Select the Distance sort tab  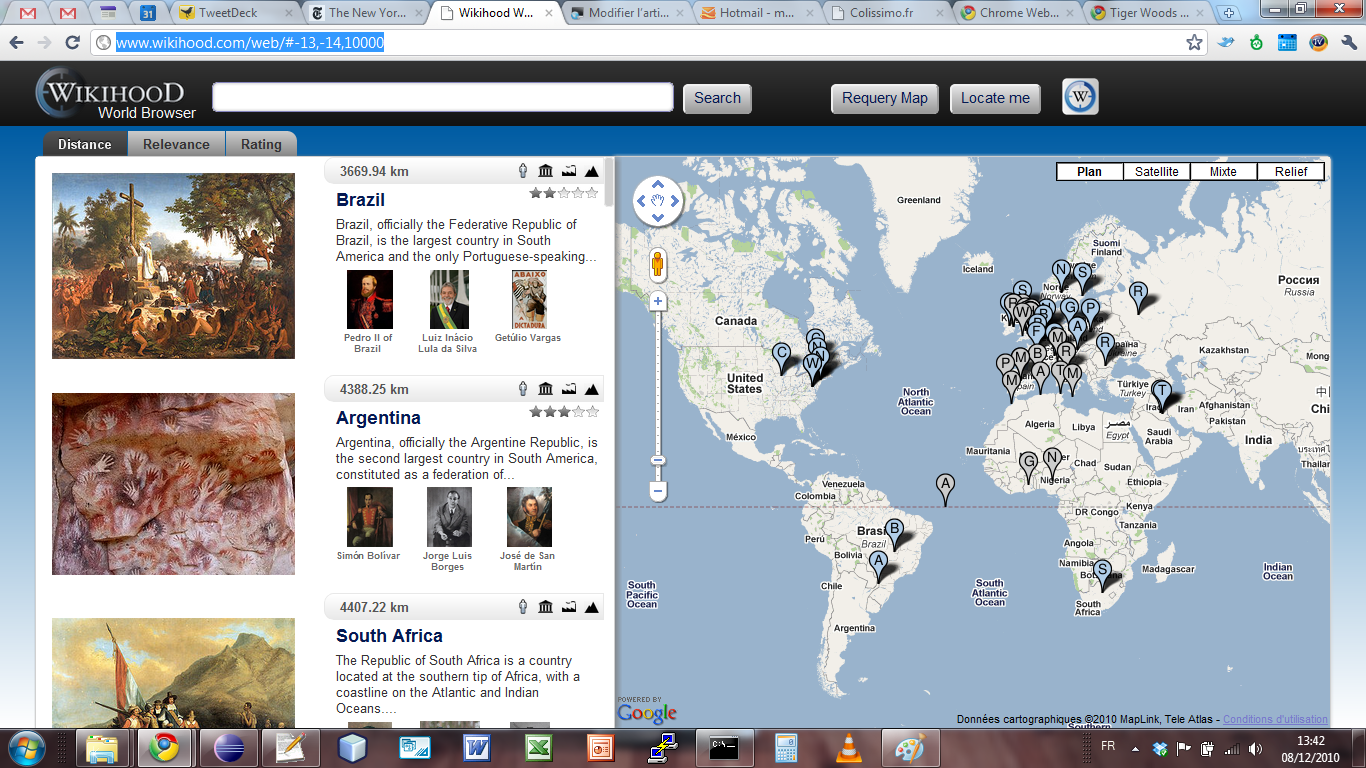tap(85, 144)
